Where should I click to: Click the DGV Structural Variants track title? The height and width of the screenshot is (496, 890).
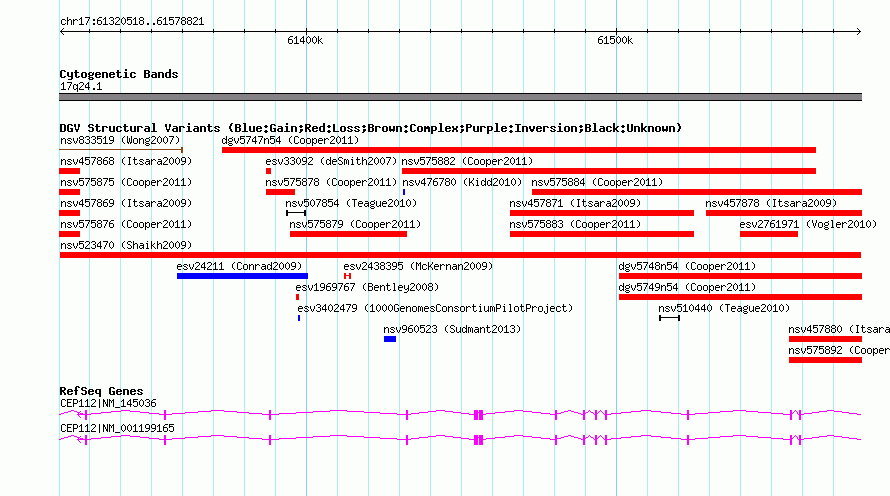click(371, 128)
